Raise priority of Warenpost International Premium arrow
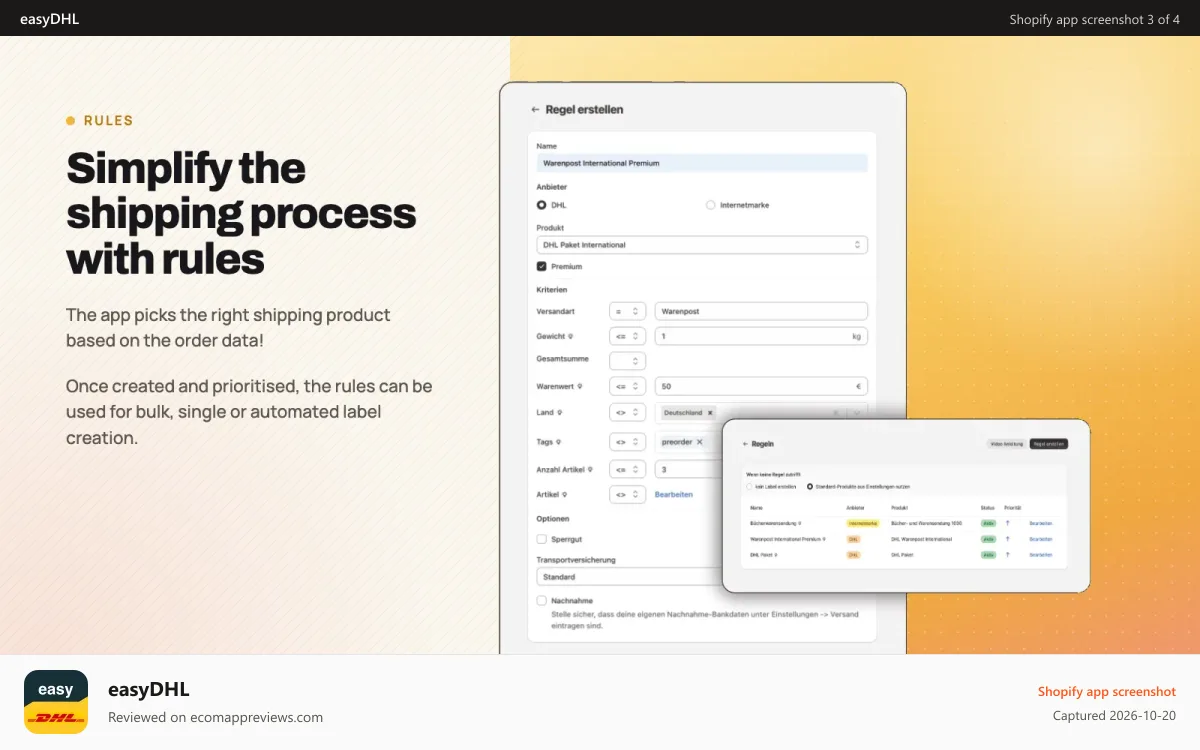1200x750 pixels. (x=1007, y=539)
